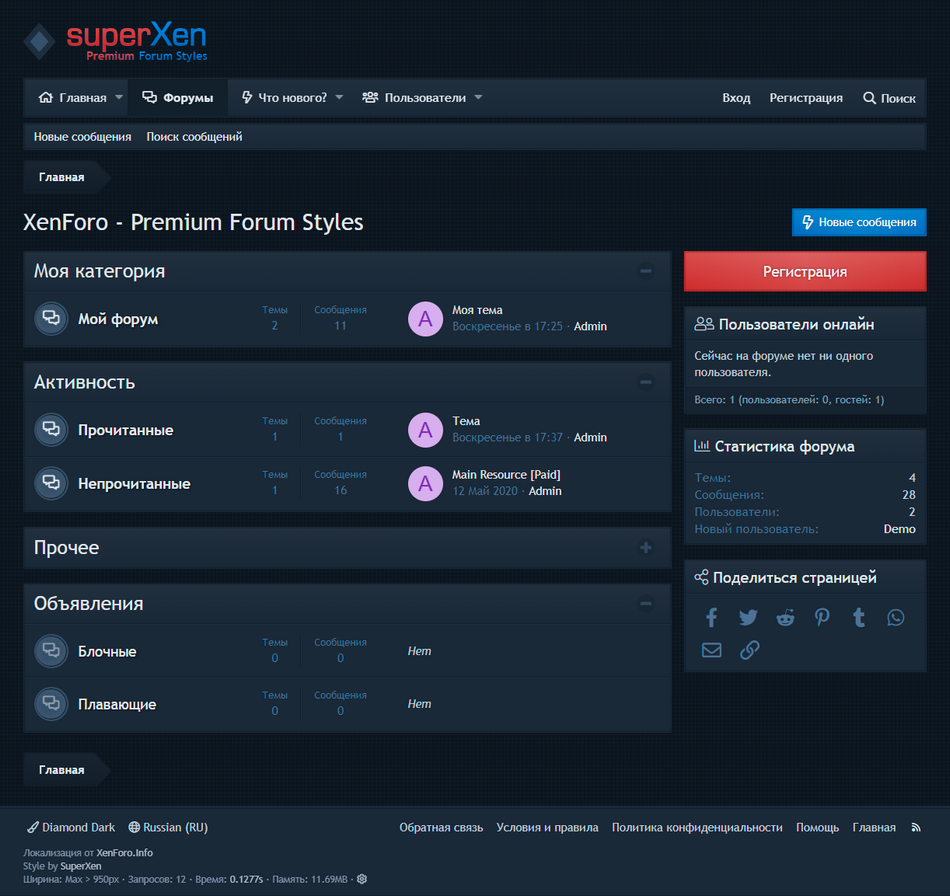
Task: Click Регистрация in the top navigation
Action: [806, 98]
